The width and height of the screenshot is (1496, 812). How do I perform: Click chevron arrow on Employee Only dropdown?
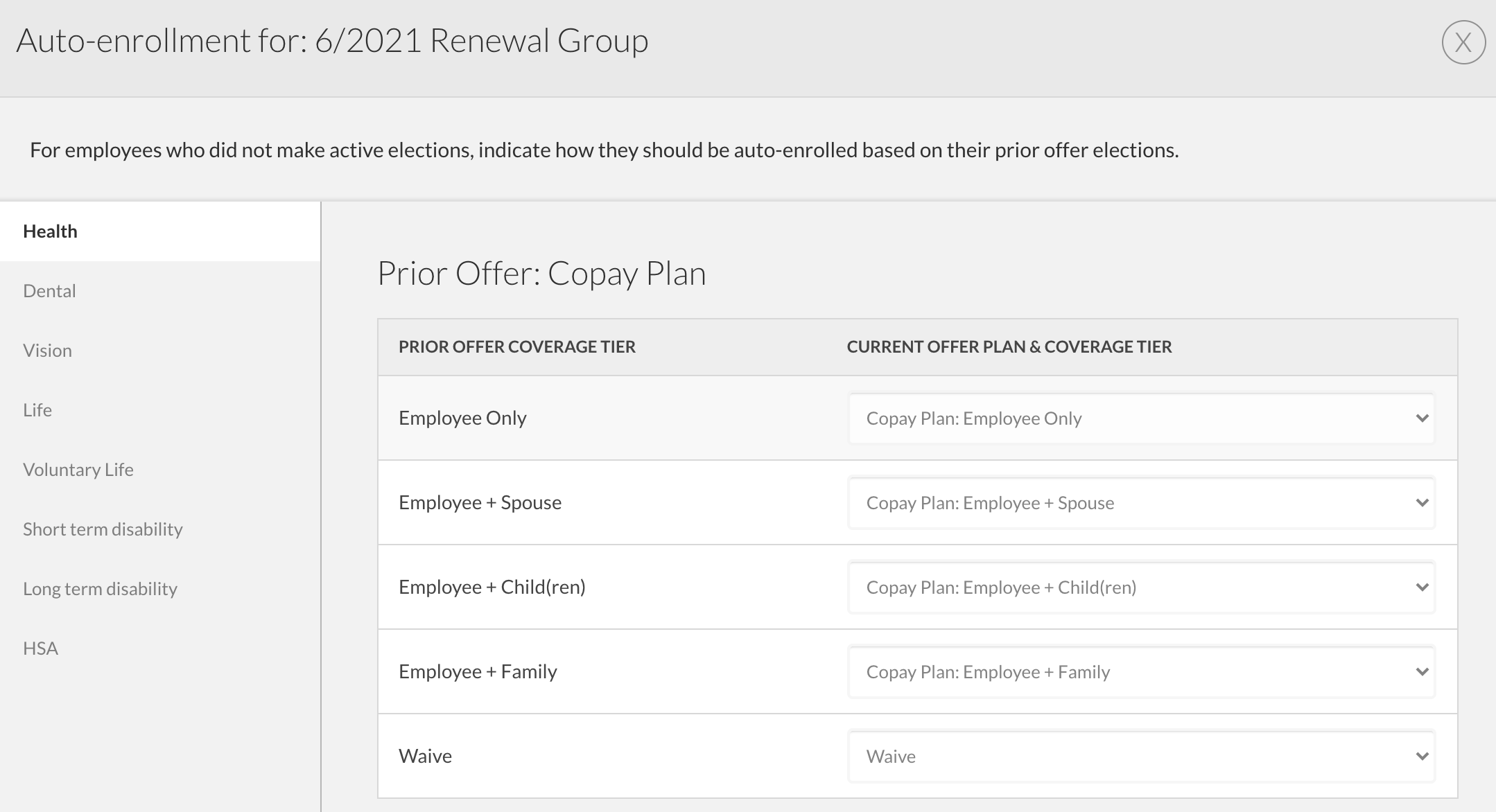(x=1422, y=418)
